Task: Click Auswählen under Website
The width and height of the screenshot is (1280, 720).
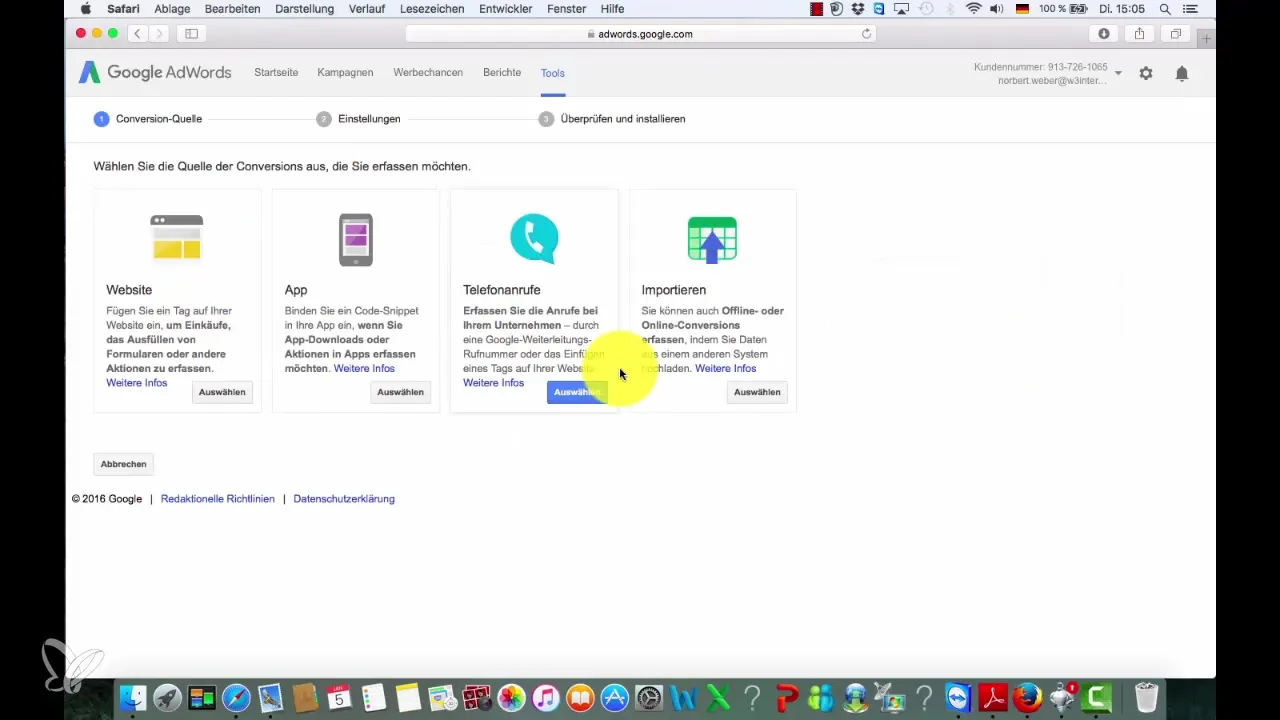Action: click(222, 392)
